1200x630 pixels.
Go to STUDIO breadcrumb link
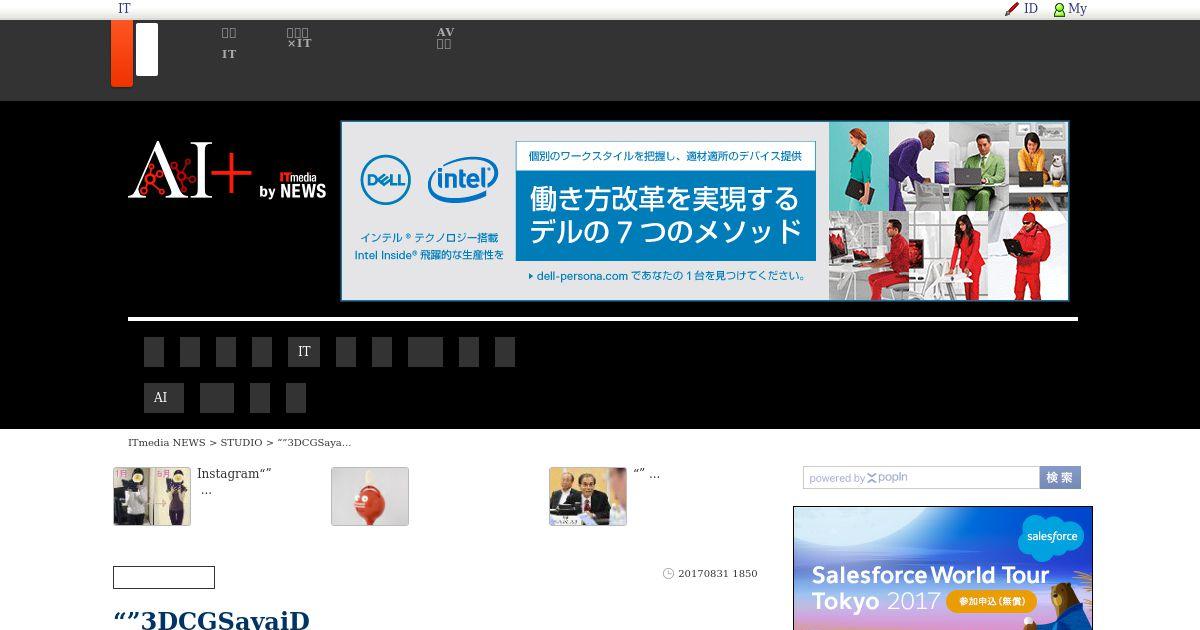point(241,442)
